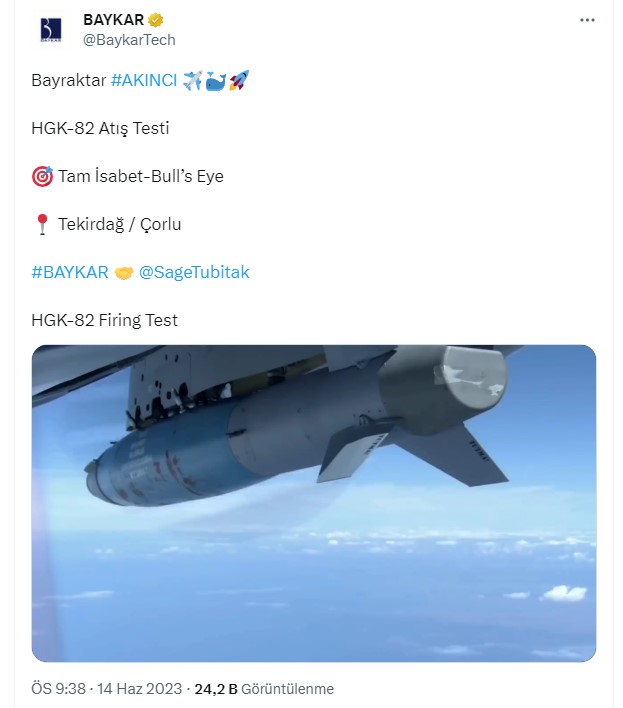This screenshot has width=623, height=708.
Task: Click the gold verified badge
Action: [157, 20]
